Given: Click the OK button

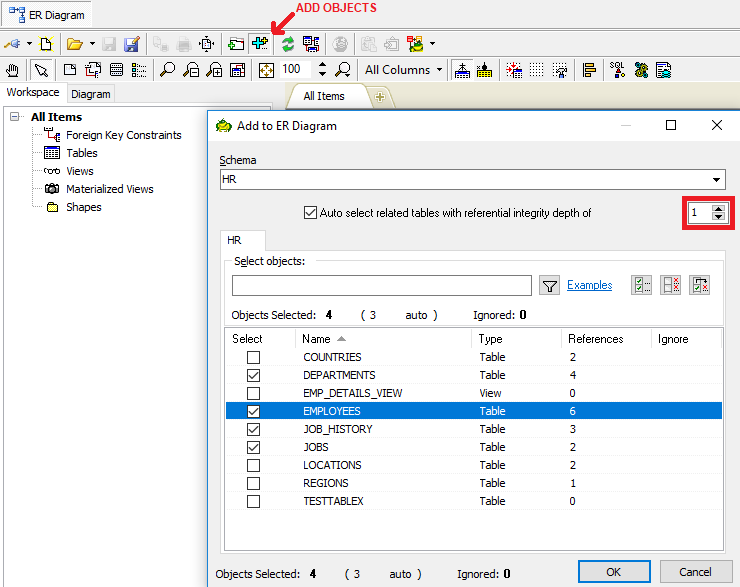Looking at the screenshot, I should click(613, 572).
